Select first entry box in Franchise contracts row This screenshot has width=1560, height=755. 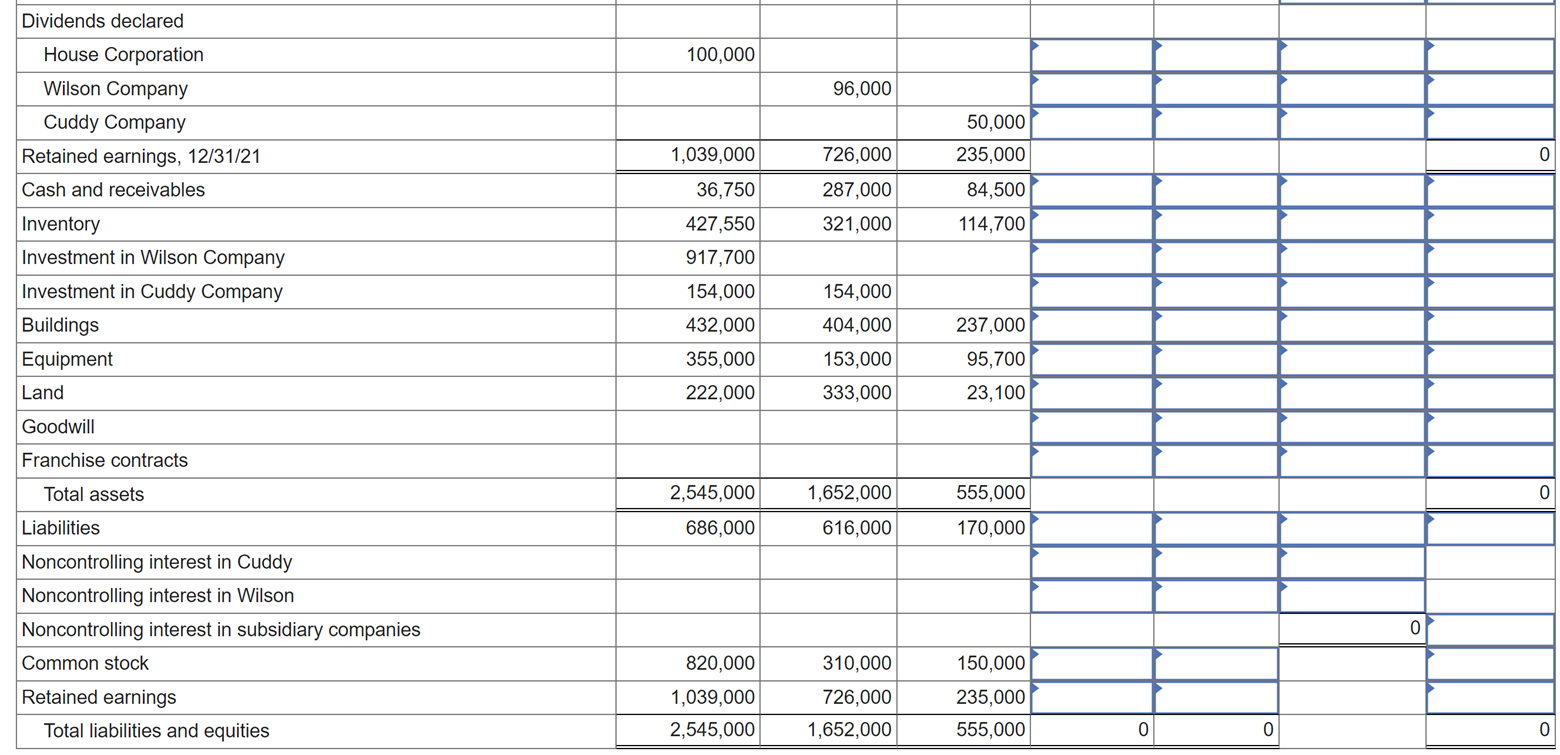point(1092,461)
